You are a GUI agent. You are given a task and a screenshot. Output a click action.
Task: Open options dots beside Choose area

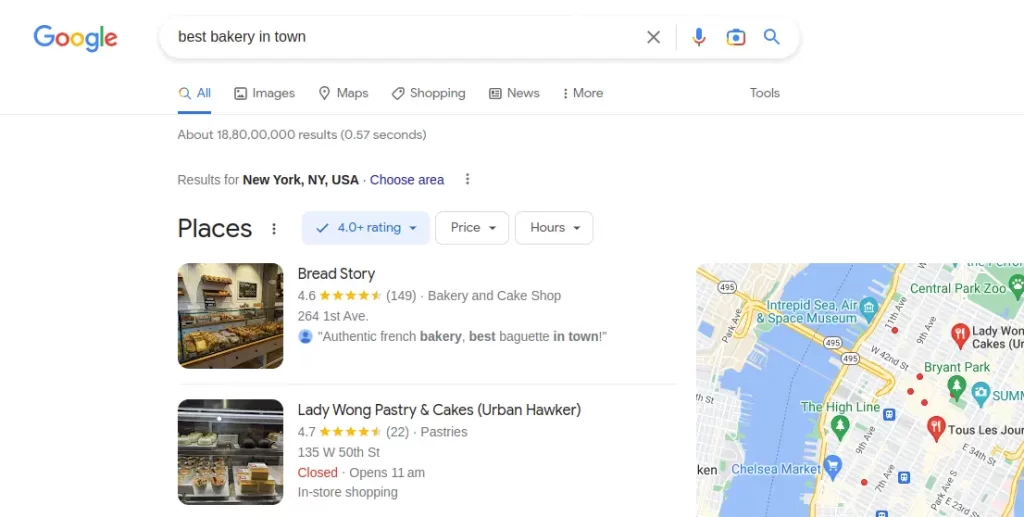pyautogui.click(x=467, y=179)
